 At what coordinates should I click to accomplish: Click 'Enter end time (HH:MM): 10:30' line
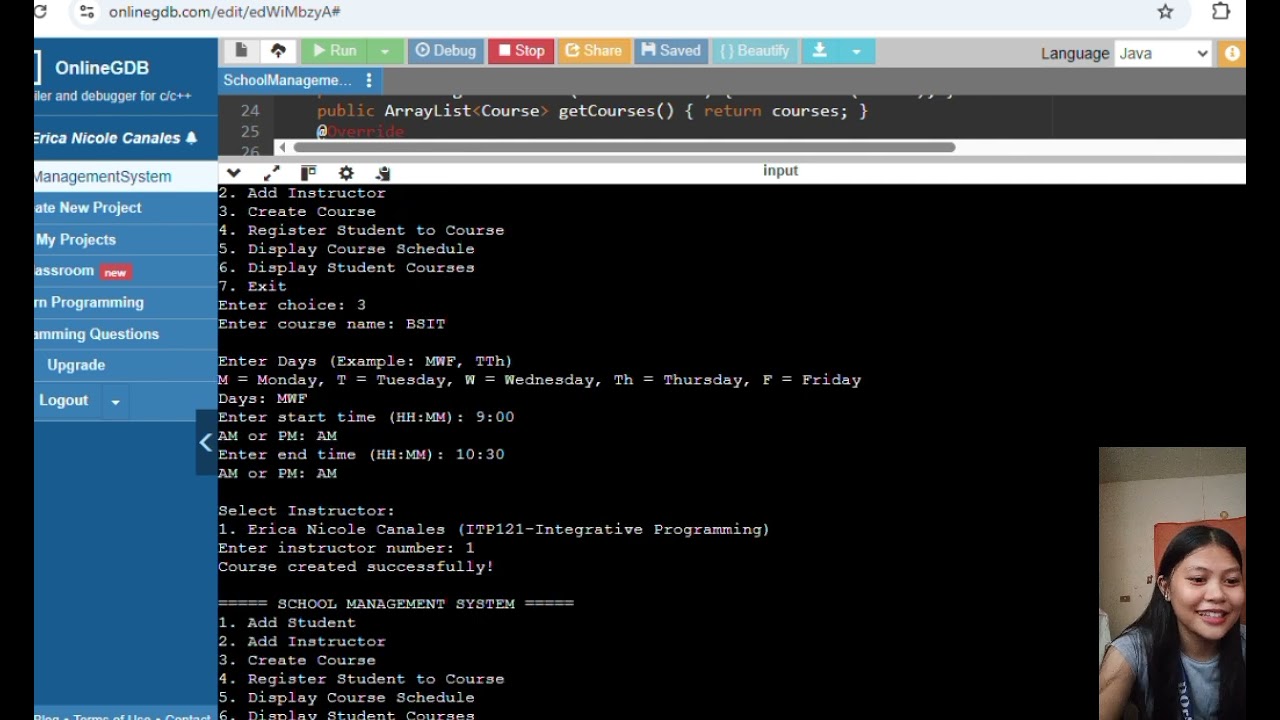361,455
